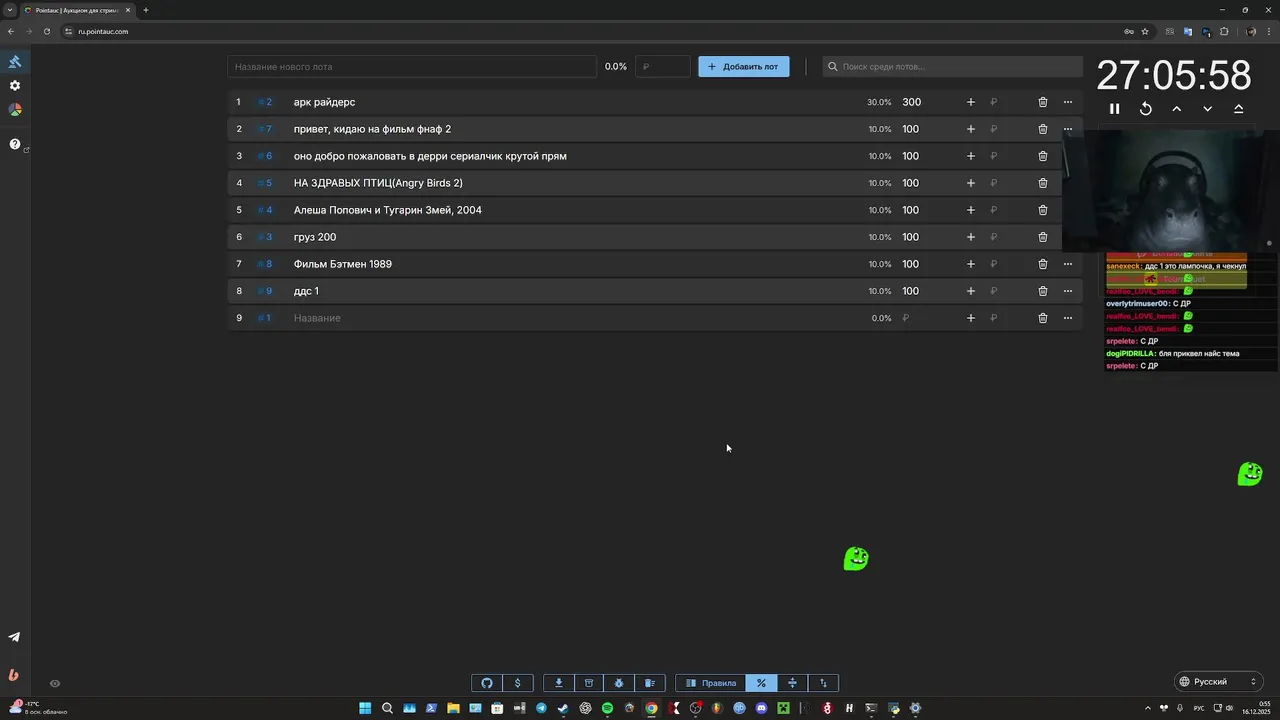Open Discord from Windows taskbar
Image resolution: width=1280 pixels, height=720 pixels.
(761, 708)
